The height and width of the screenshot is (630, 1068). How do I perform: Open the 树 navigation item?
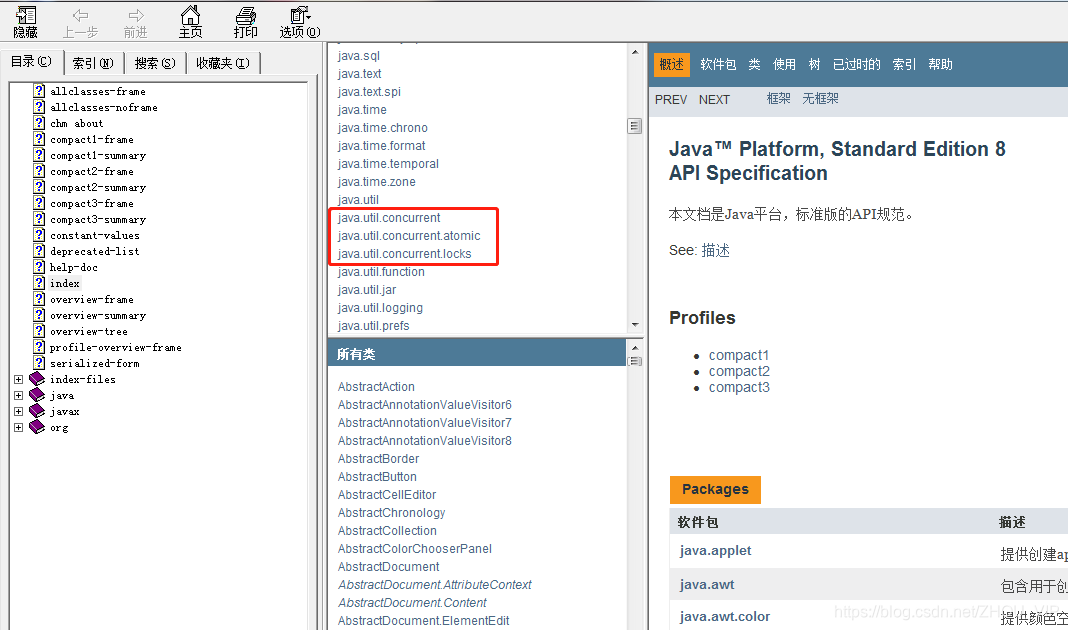(815, 64)
